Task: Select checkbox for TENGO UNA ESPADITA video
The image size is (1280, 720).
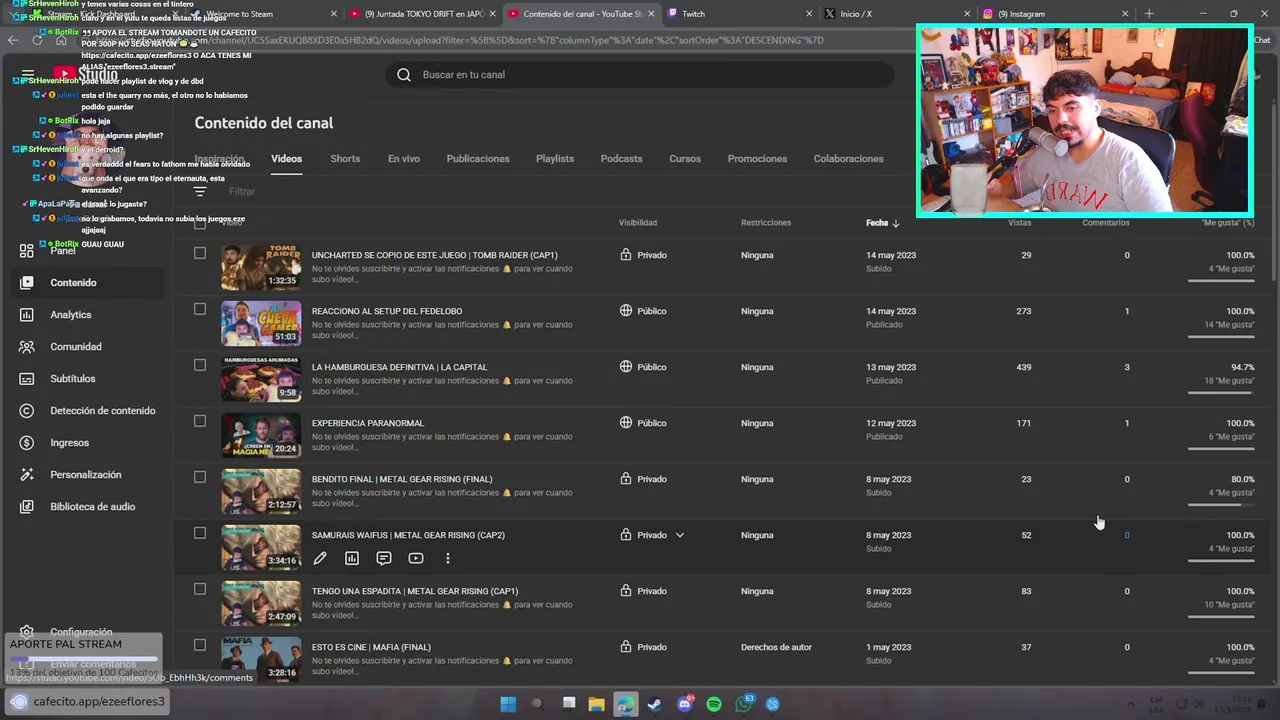Action: pos(200,590)
